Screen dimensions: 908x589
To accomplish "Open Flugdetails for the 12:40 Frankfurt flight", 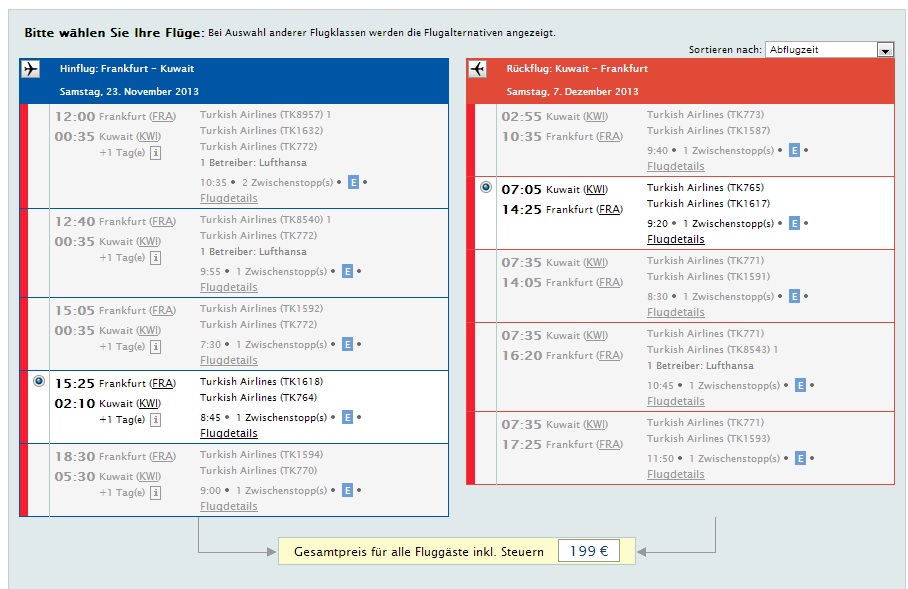I will click(229, 287).
